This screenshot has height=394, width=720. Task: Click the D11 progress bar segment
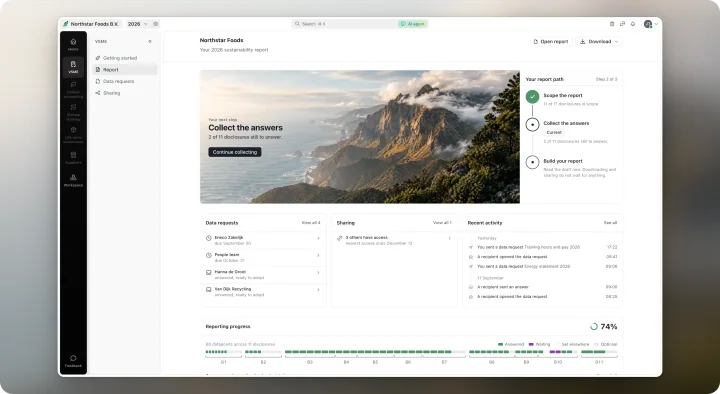coord(599,352)
